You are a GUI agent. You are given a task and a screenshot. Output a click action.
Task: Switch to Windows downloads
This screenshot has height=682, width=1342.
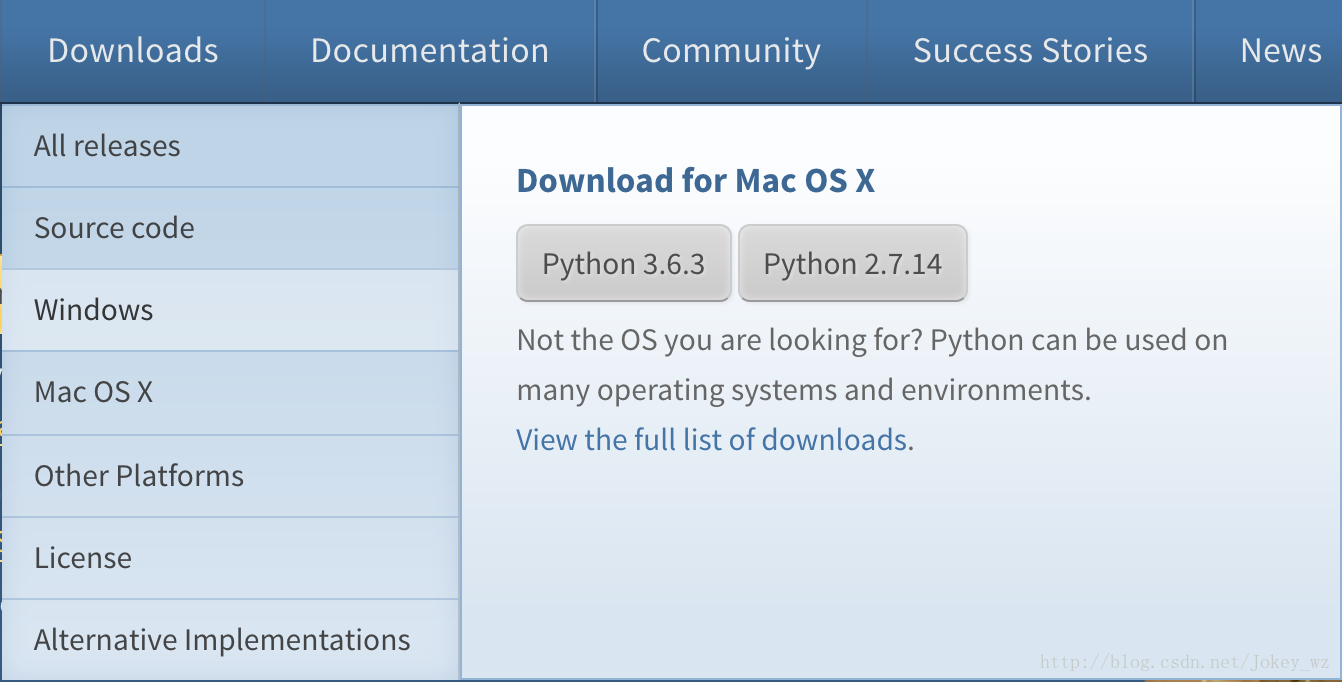93,310
